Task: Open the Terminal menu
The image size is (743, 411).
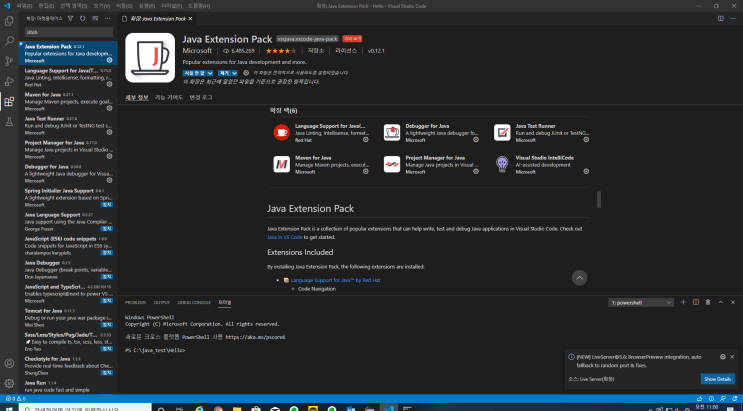Action: [171, 6]
